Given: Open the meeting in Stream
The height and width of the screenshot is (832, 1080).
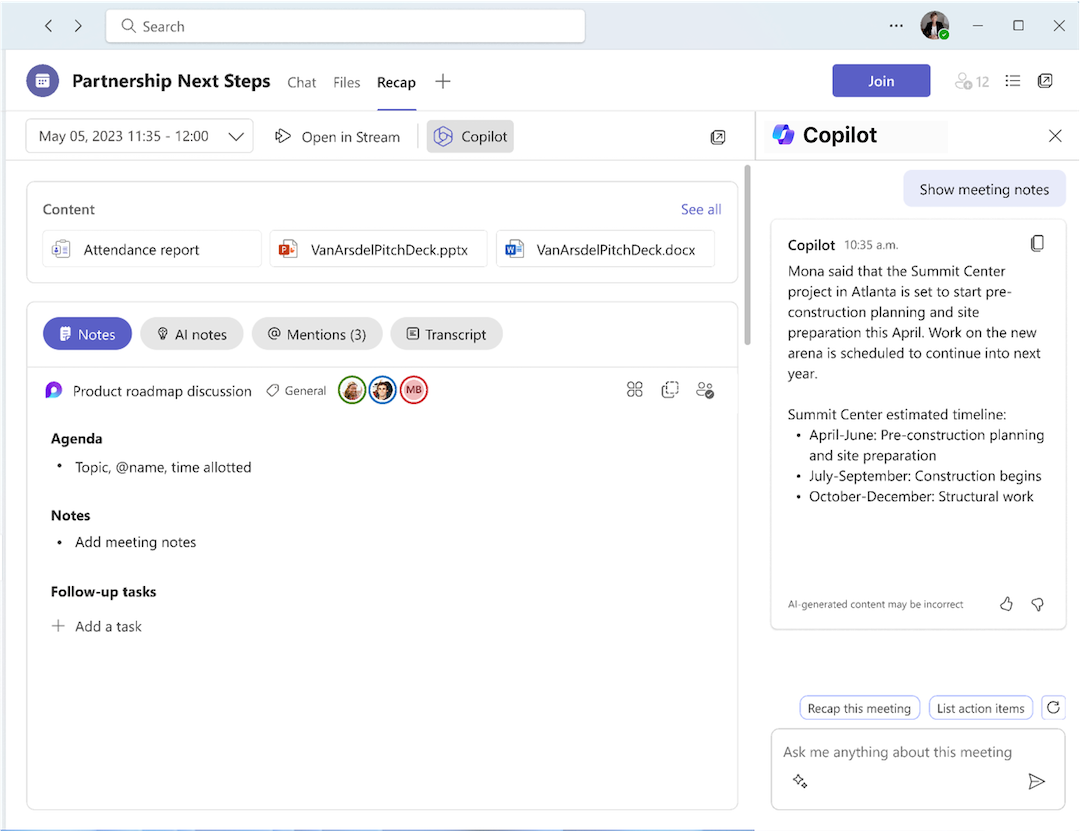Looking at the screenshot, I should tap(338, 136).
